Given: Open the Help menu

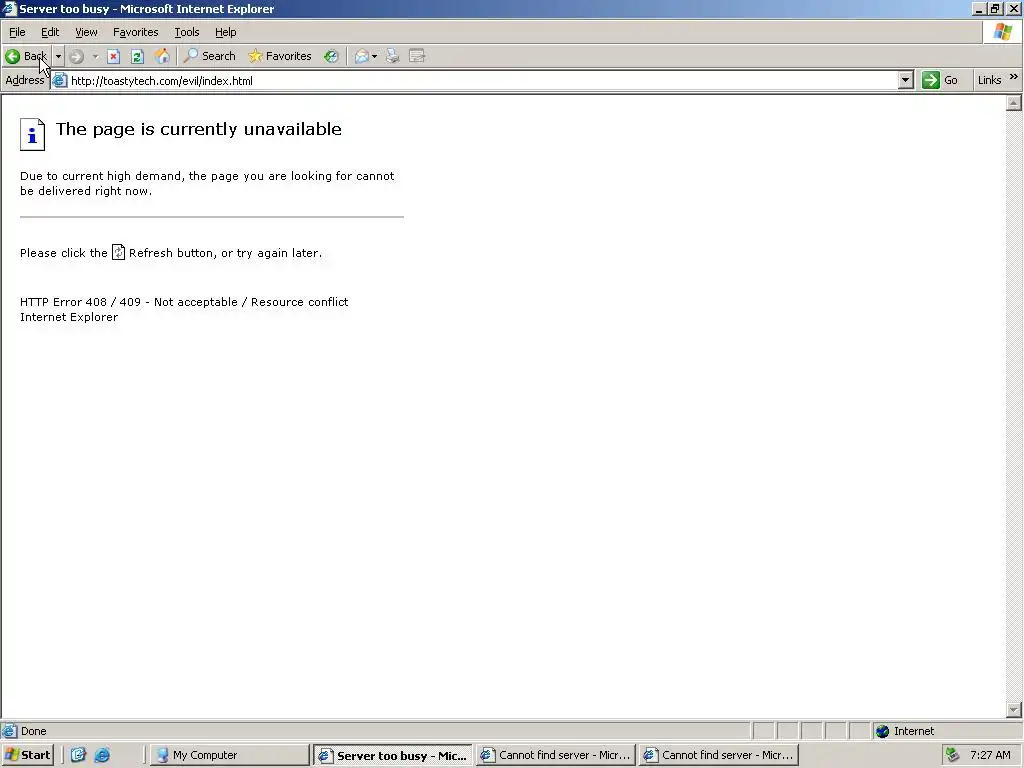Looking at the screenshot, I should 225,32.
